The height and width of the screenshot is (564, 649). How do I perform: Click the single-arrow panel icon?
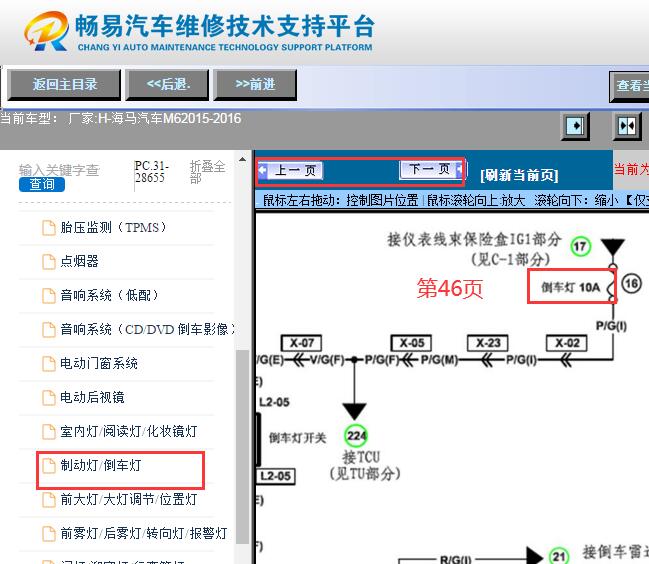point(575,126)
